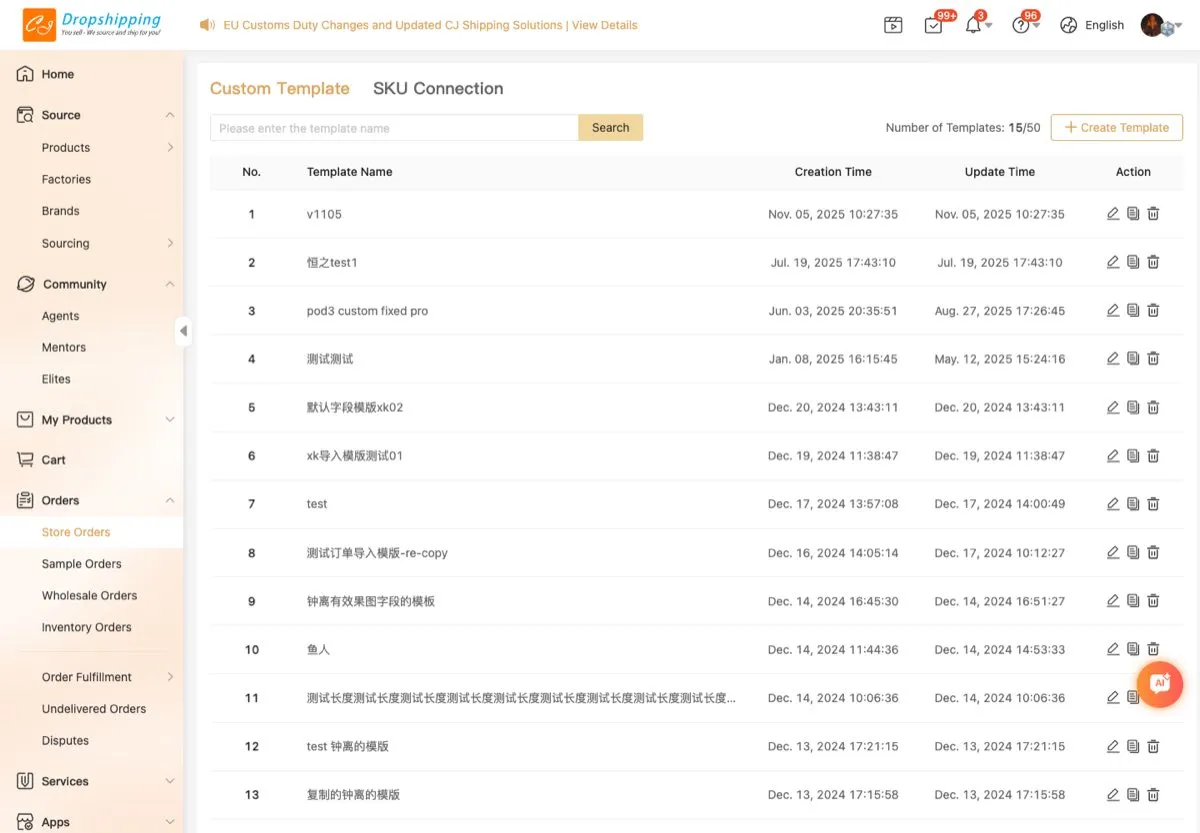
Task: Focus the template name search field
Action: tap(394, 127)
